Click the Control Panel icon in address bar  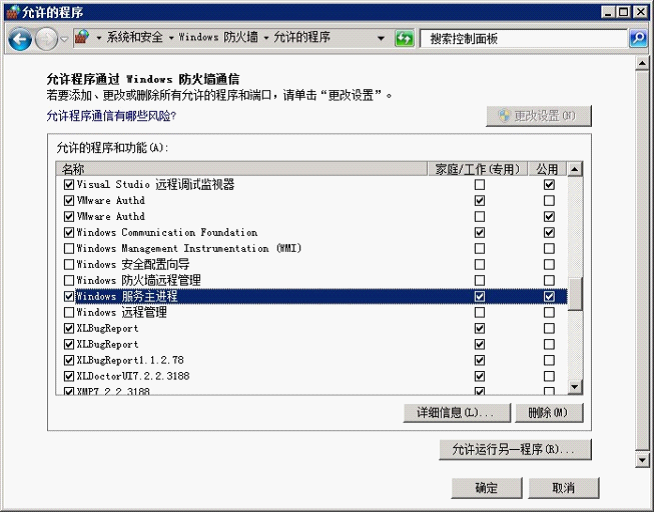click(x=83, y=38)
